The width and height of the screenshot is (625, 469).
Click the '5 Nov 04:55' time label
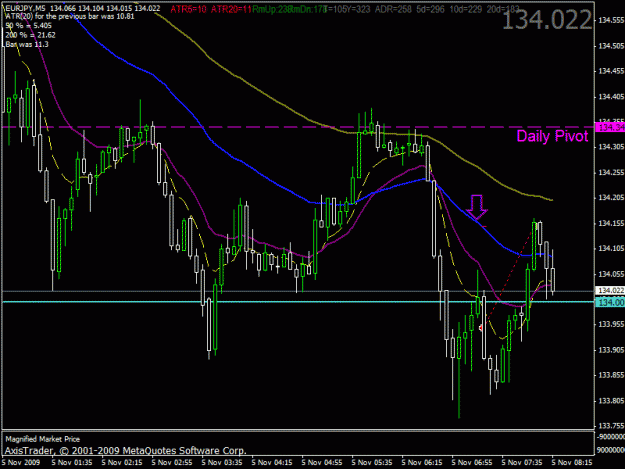pos(322,463)
